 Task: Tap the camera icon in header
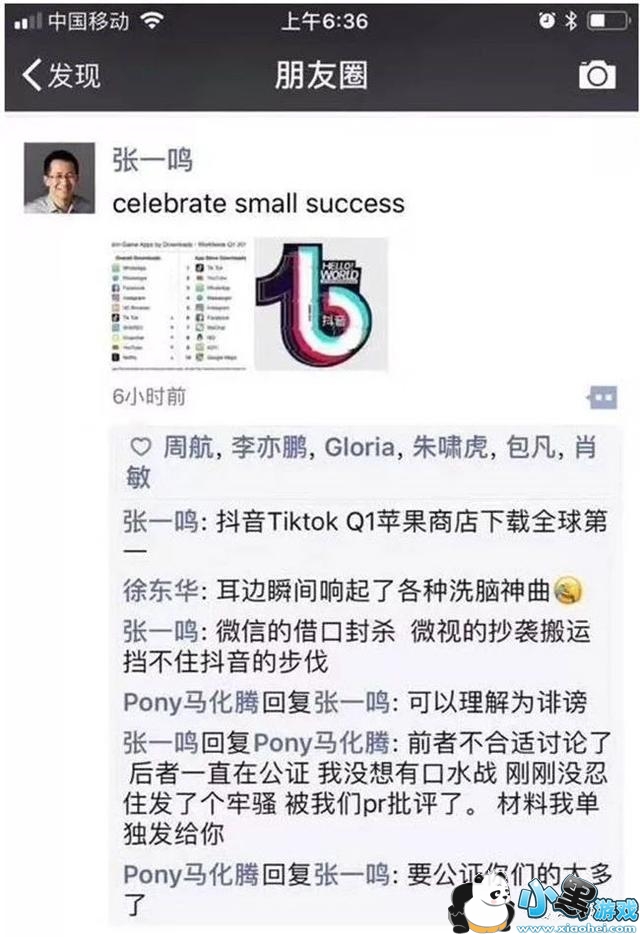[x=596, y=75]
